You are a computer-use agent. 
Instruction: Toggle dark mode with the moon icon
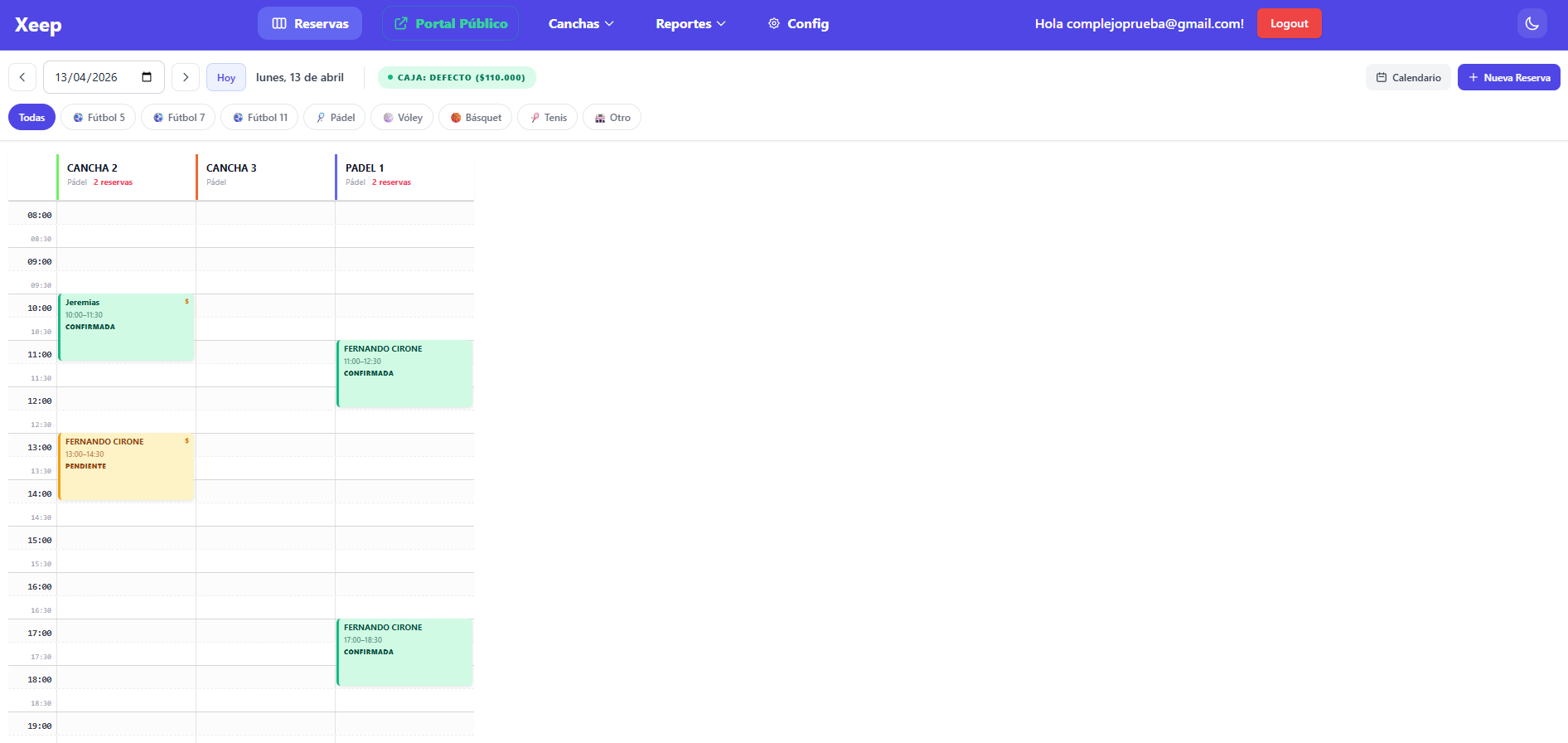tap(1532, 23)
